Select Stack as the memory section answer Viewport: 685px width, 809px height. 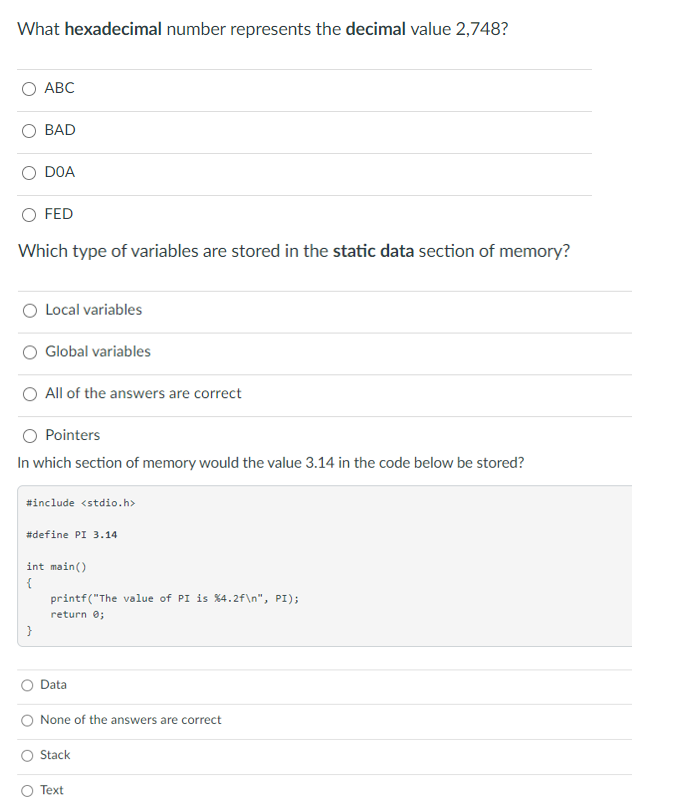coord(29,755)
